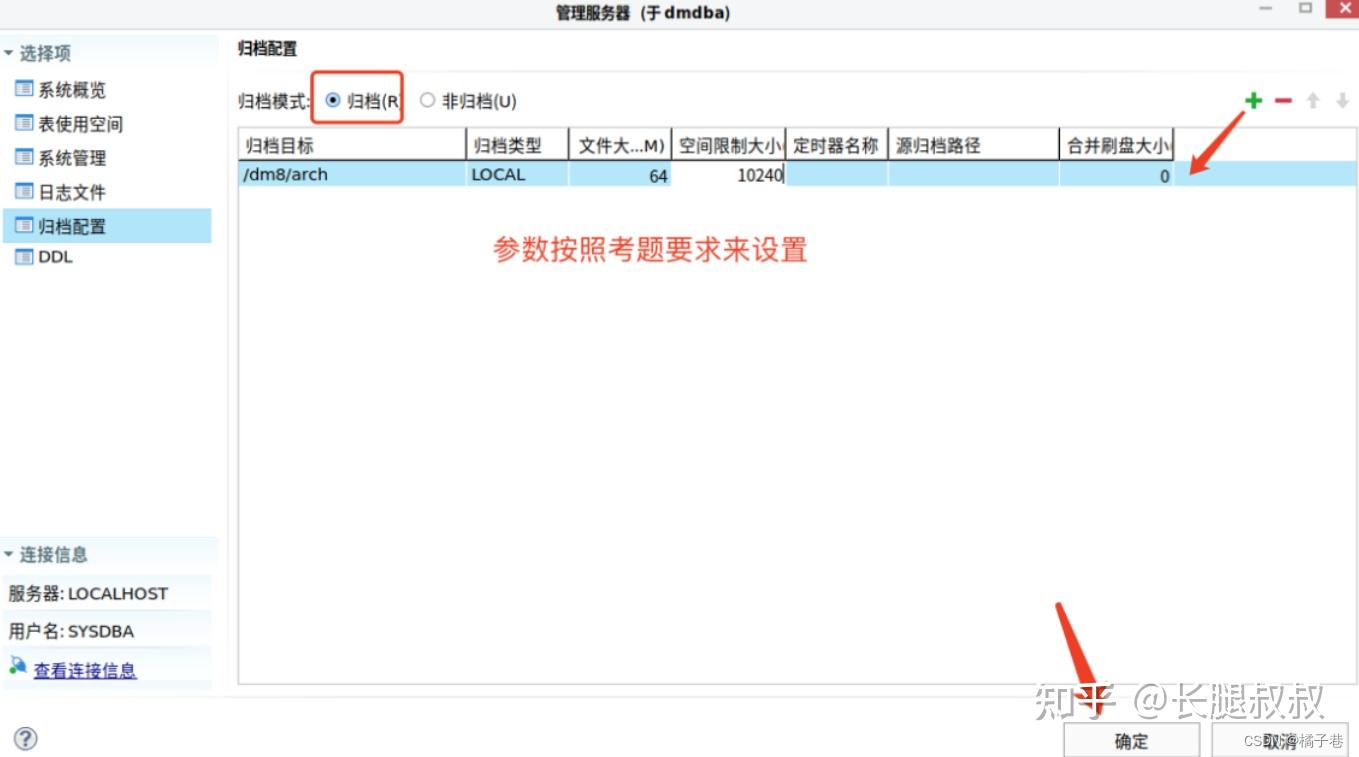Open the LOCAL archive type cell

[x=496, y=173]
